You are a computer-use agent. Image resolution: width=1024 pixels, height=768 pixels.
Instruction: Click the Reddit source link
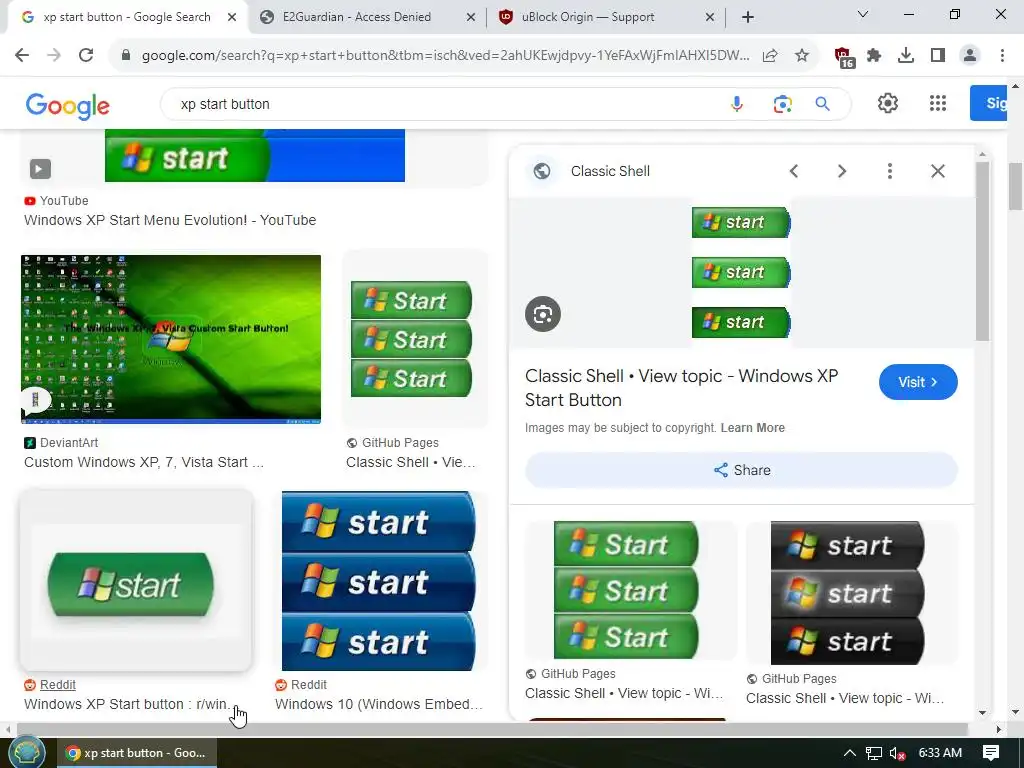pos(57,684)
